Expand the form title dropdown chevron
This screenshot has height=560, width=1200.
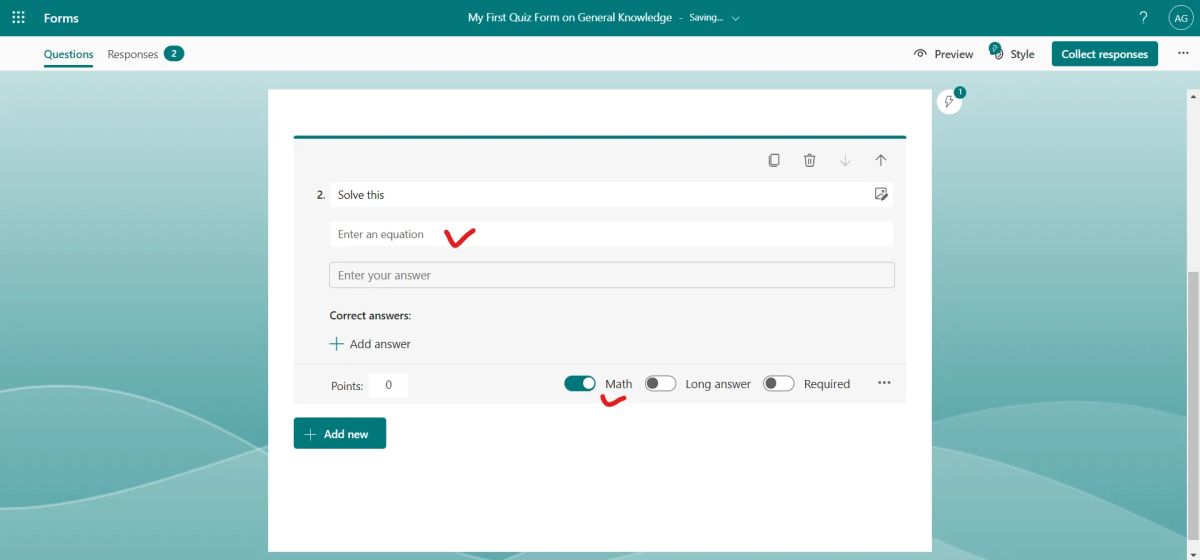point(736,18)
